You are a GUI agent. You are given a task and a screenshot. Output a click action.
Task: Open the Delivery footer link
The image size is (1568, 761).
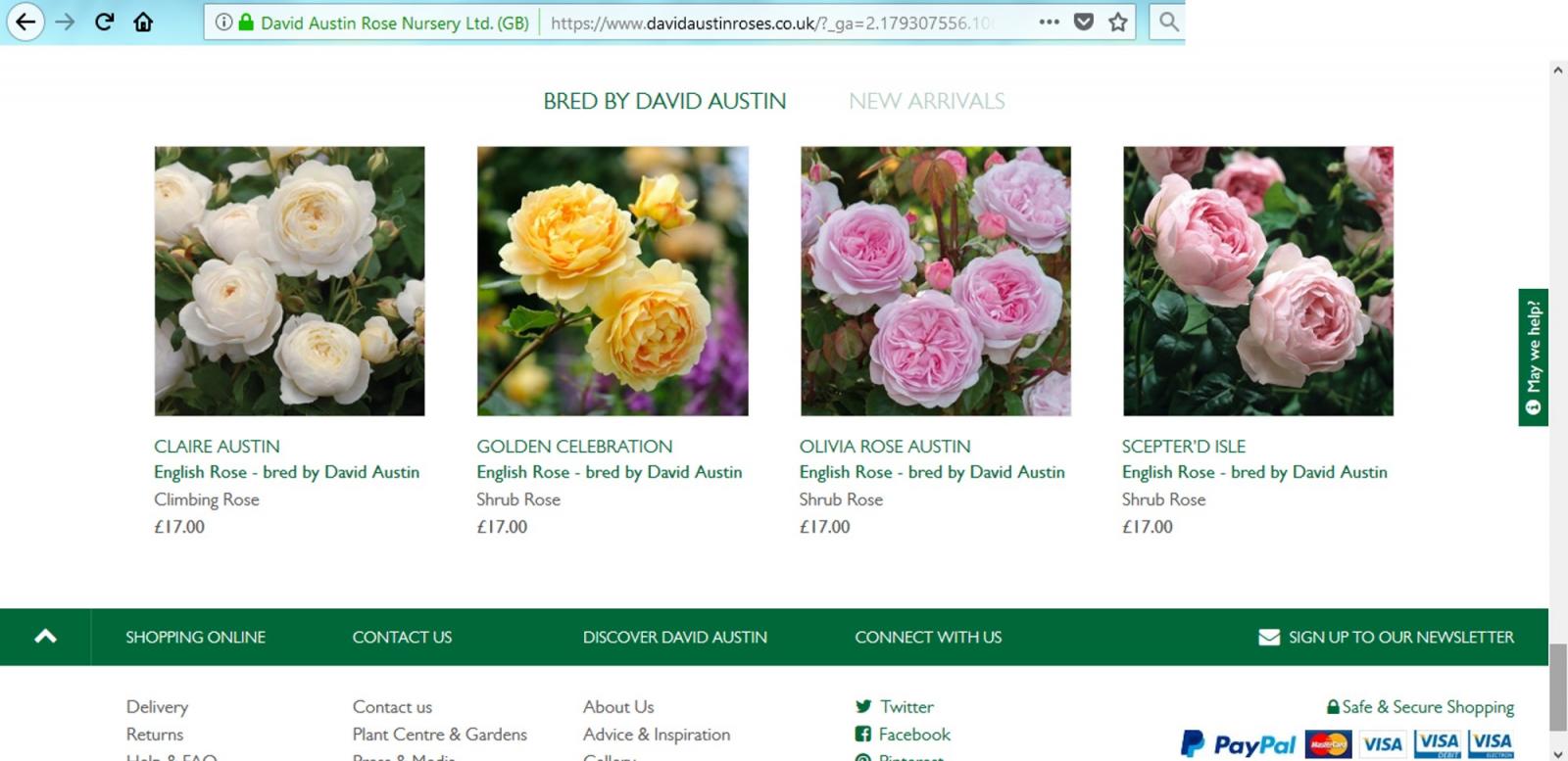click(157, 707)
